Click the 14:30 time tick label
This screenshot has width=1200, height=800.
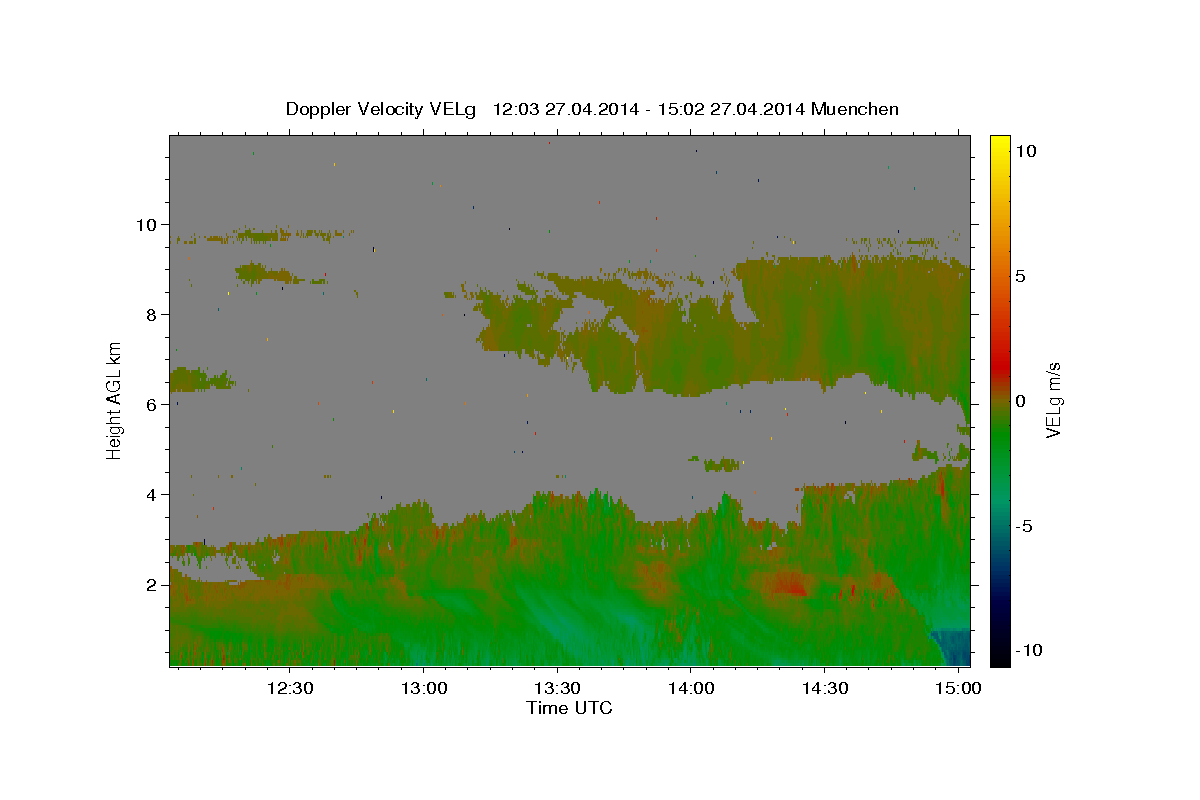[x=825, y=689]
